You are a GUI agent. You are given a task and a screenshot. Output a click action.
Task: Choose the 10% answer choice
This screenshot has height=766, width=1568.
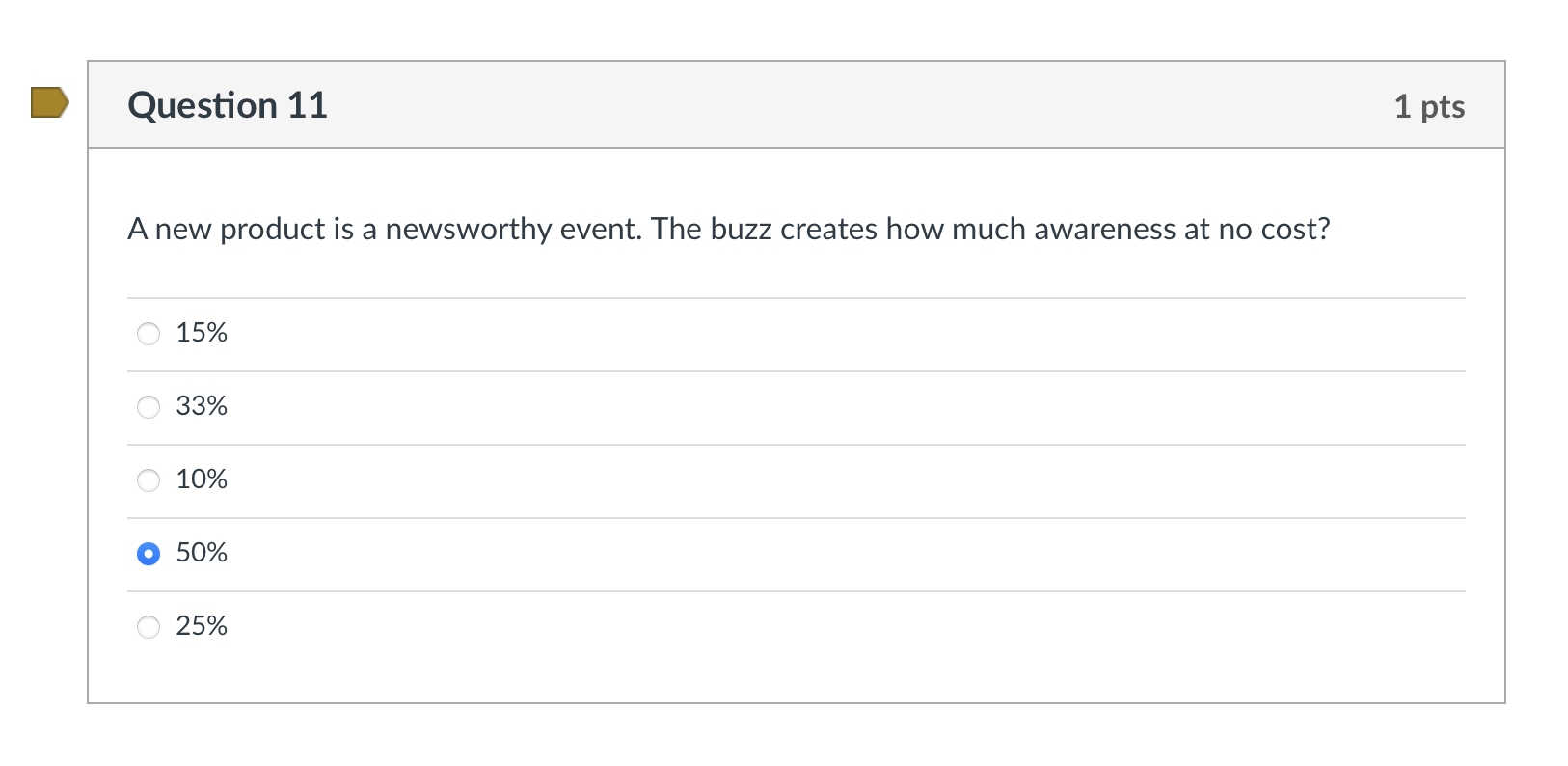[x=148, y=480]
